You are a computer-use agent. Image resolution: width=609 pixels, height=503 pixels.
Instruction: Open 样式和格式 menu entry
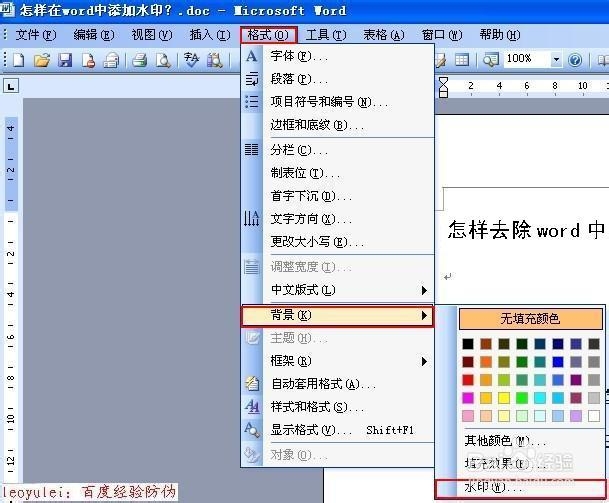(x=337, y=407)
